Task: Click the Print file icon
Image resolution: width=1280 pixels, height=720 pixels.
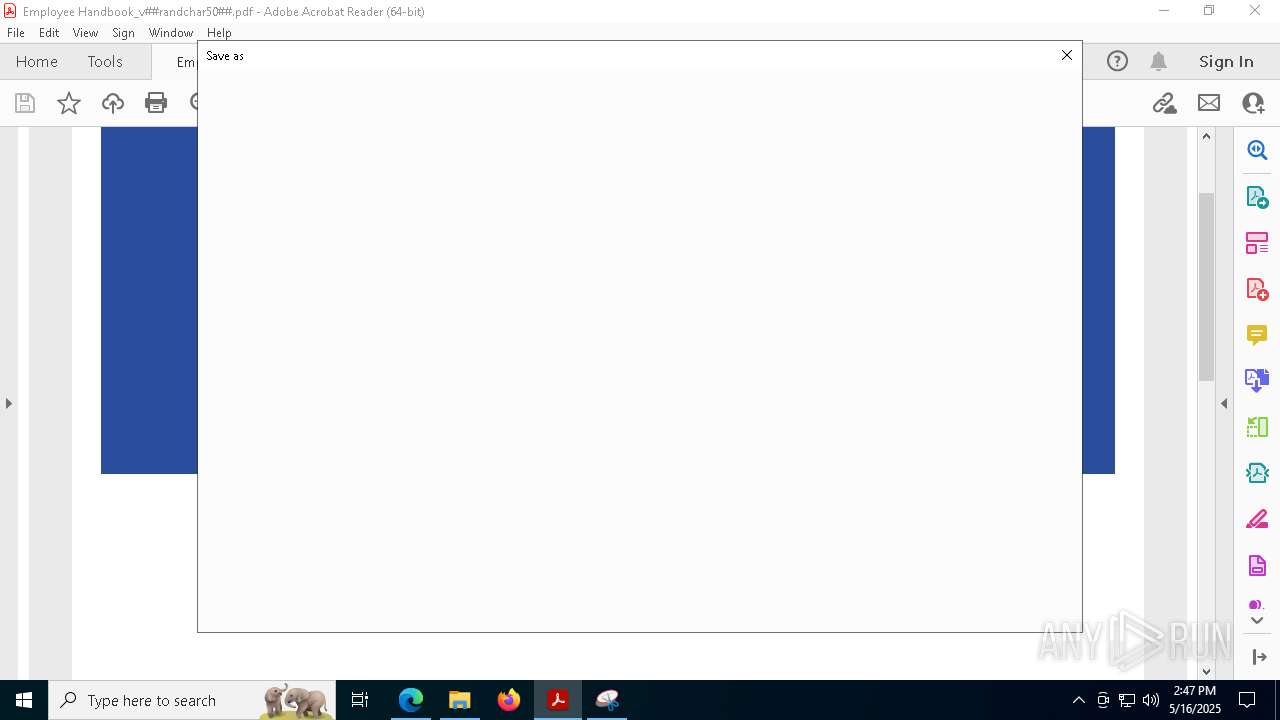Action: tap(156, 103)
